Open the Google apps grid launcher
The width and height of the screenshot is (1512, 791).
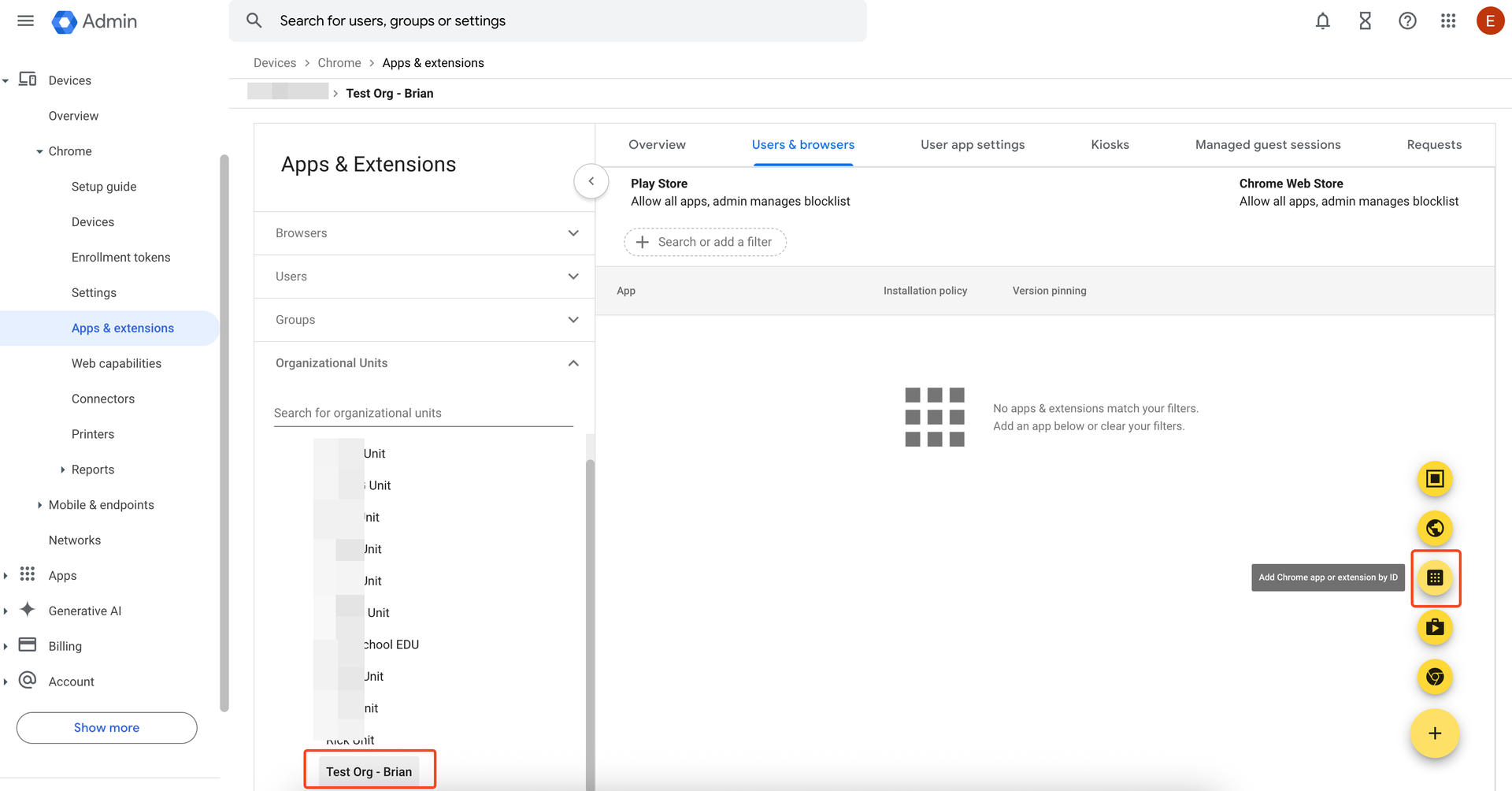point(1448,21)
